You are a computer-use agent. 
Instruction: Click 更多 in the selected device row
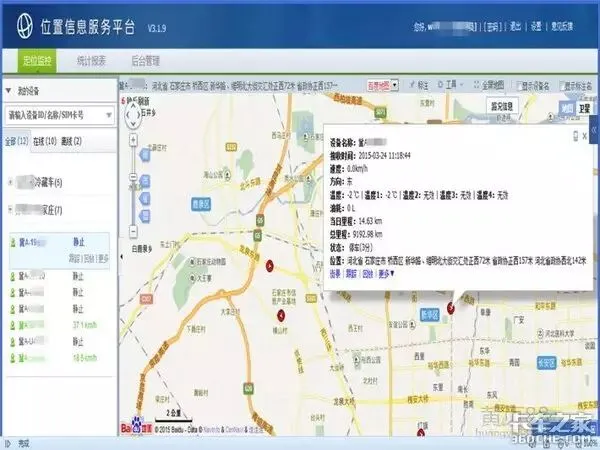103,258
